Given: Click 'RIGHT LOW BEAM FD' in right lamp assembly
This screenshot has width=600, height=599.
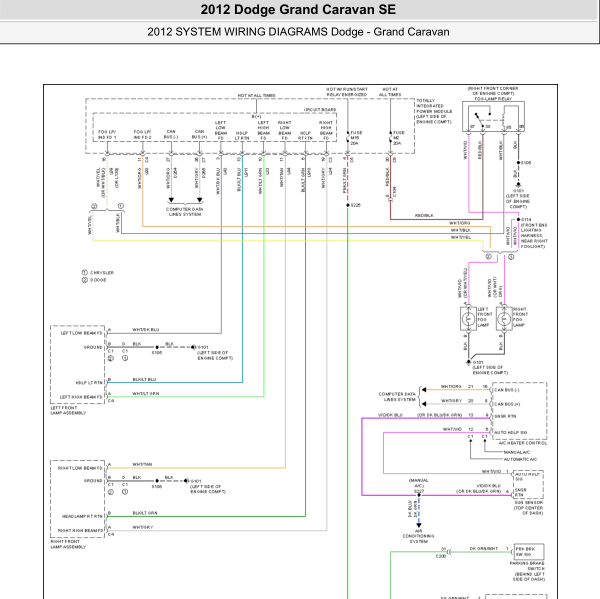Looking at the screenshot, I should [x=80, y=468].
